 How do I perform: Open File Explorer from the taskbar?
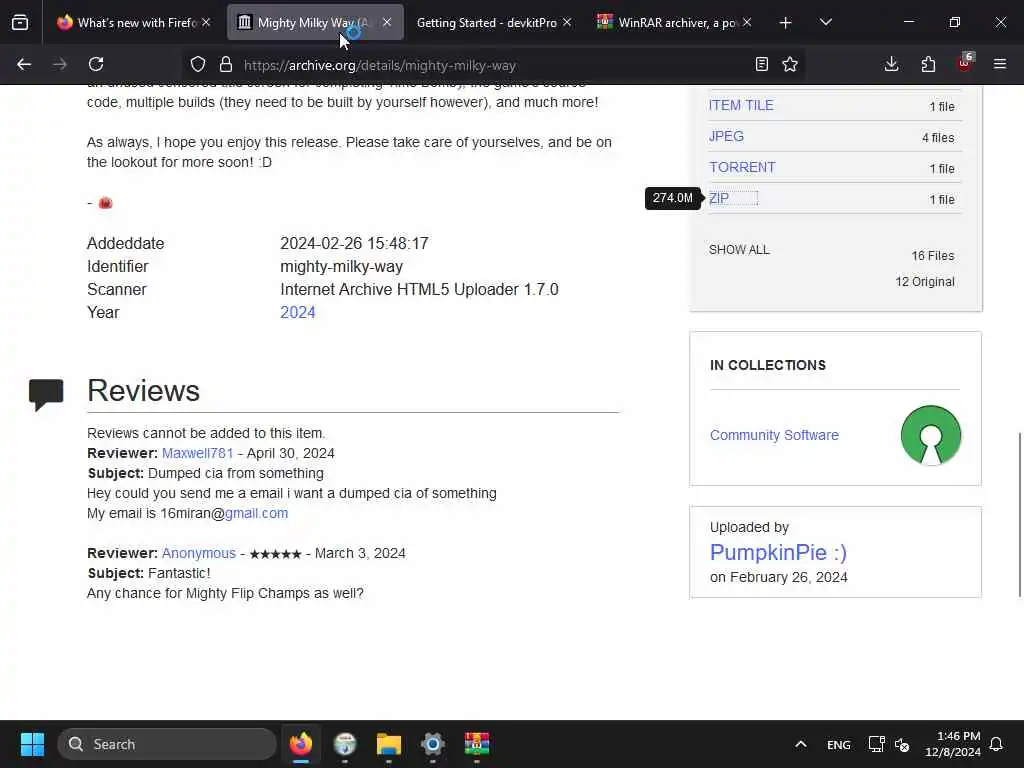[x=389, y=744]
